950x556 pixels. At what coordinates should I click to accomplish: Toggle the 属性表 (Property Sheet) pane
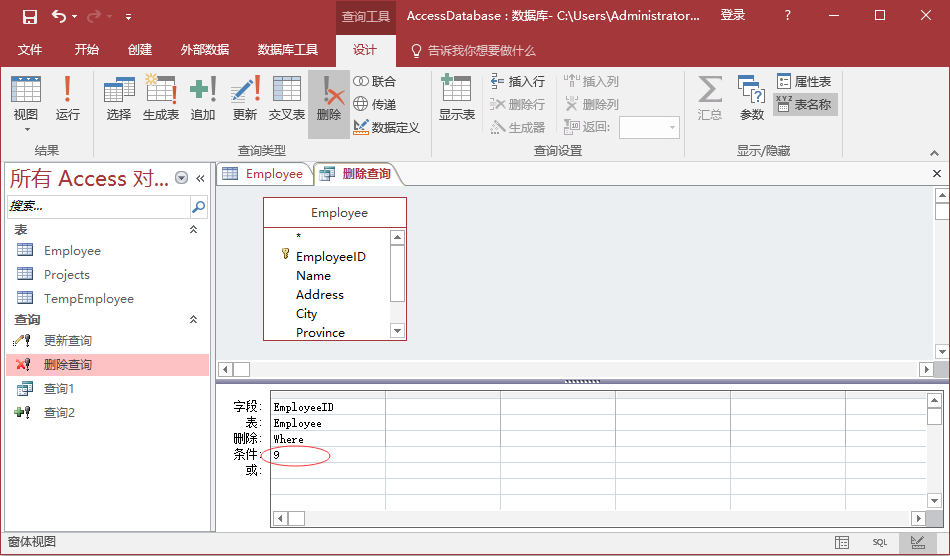[804, 81]
